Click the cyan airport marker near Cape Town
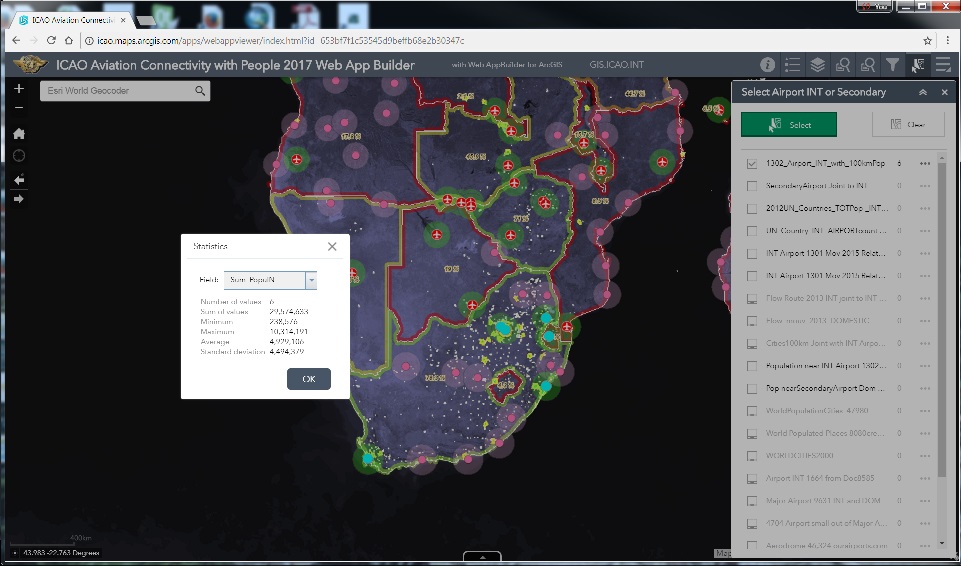Viewport: 961px width, 566px height. [x=368, y=458]
